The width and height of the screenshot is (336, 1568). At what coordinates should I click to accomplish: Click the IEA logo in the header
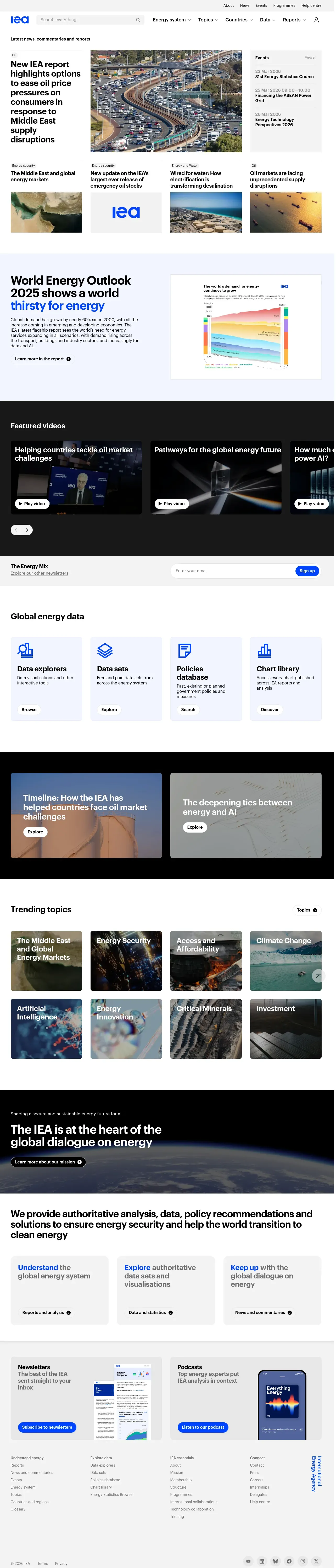click(x=20, y=20)
